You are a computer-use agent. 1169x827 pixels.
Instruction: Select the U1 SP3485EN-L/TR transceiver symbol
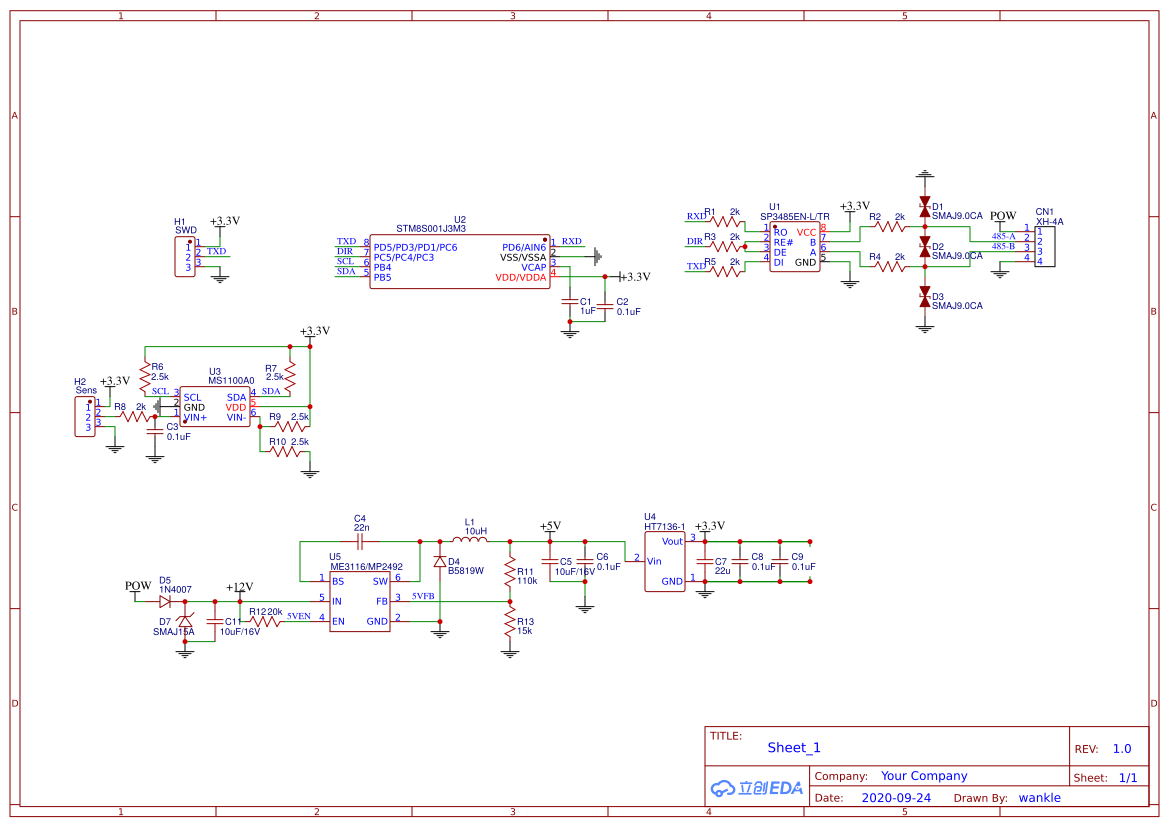point(795,247)
